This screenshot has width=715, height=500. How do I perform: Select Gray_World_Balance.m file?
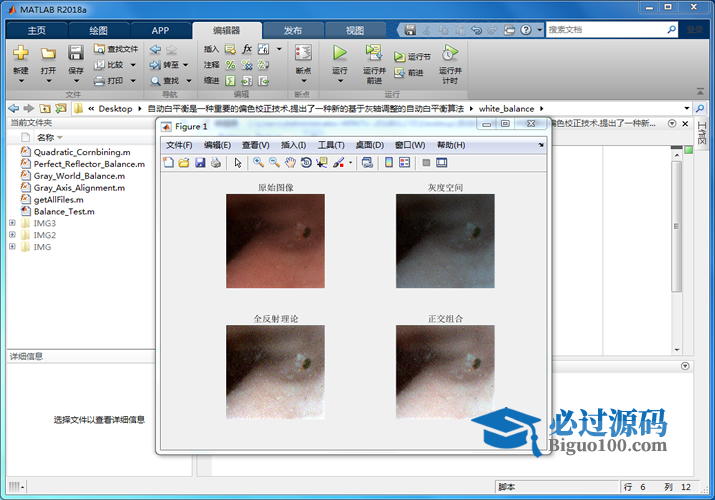(79, 175)
